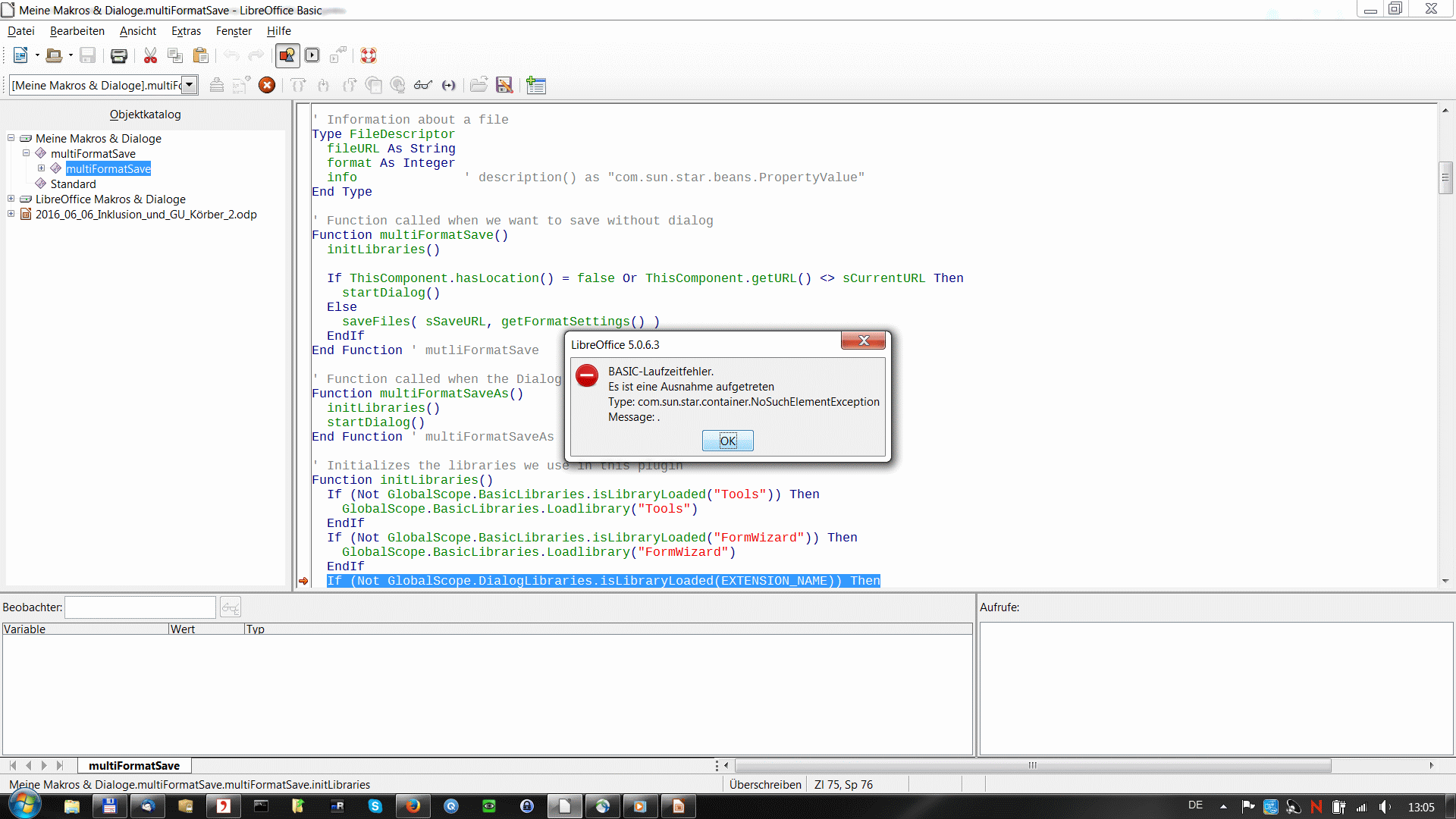Open the Hilfe menu
The width and height of the screenshot is (1456, 819).
279,31
